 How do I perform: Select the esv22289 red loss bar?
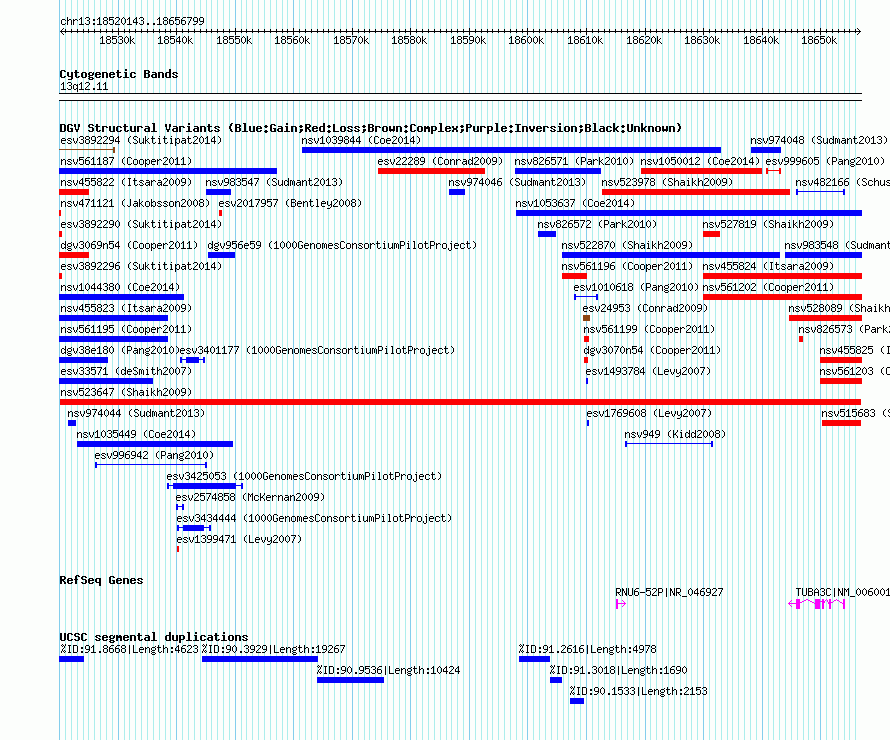click(431, 171)
